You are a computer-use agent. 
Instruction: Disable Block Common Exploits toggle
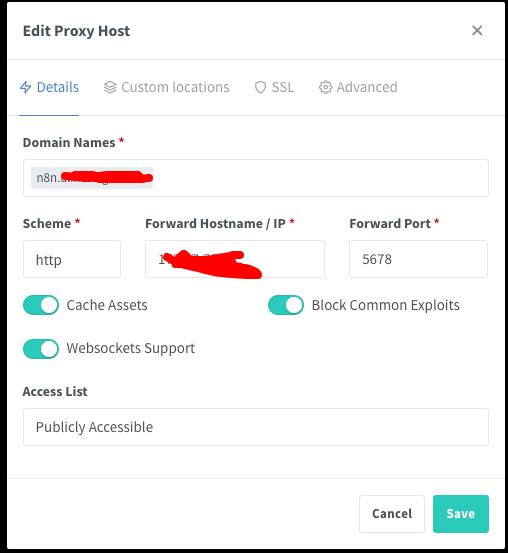pyautogui.click(x=286, y=305)
